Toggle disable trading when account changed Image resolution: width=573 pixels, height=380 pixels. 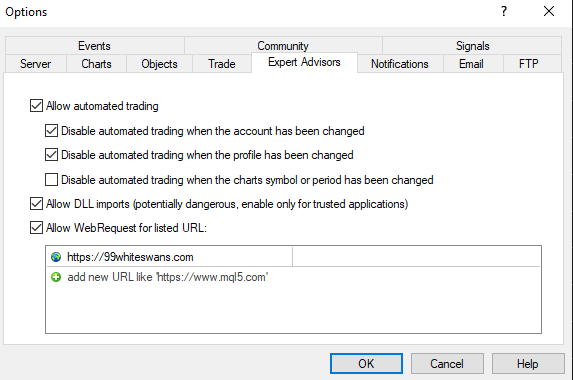click(x=51, y=131)
